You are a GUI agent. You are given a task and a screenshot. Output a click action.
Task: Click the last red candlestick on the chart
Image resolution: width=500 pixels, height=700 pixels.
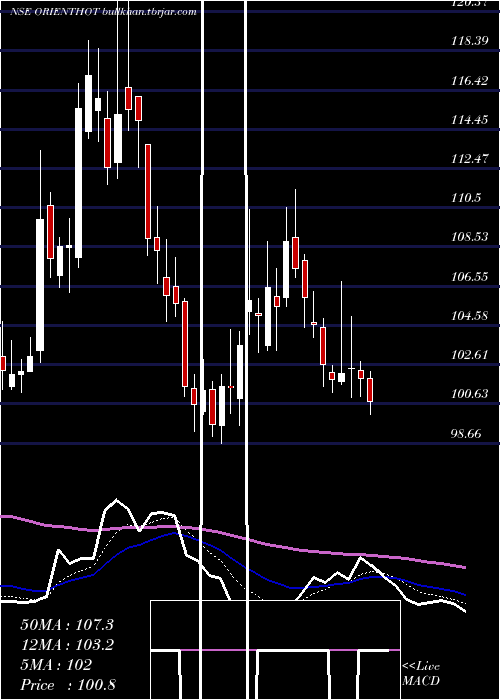click(x=370, y=390)
